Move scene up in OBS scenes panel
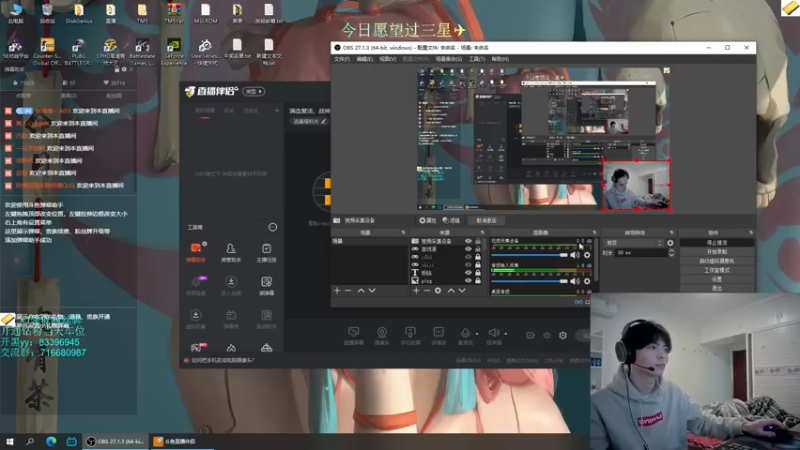This screenshot has height=450, width=800. (361, 290)
